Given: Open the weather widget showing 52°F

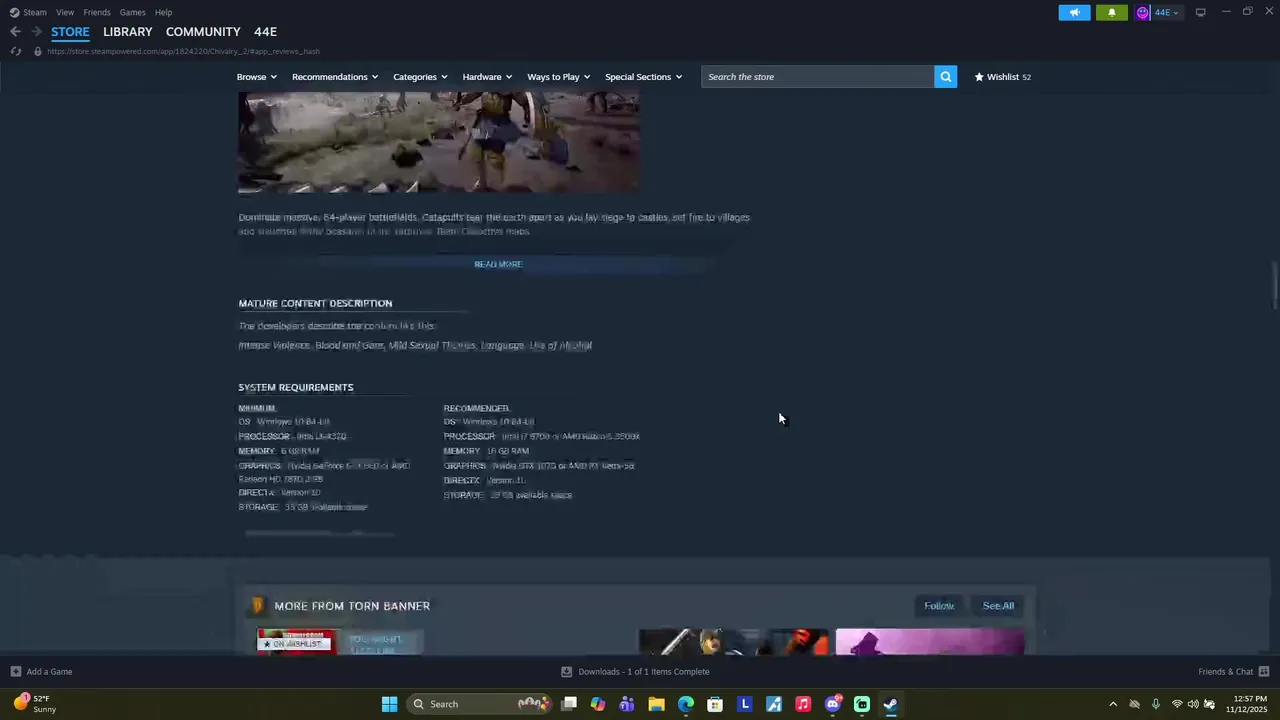Looking at the screenshot, I should pyautogui.click(x=35, y=704).
